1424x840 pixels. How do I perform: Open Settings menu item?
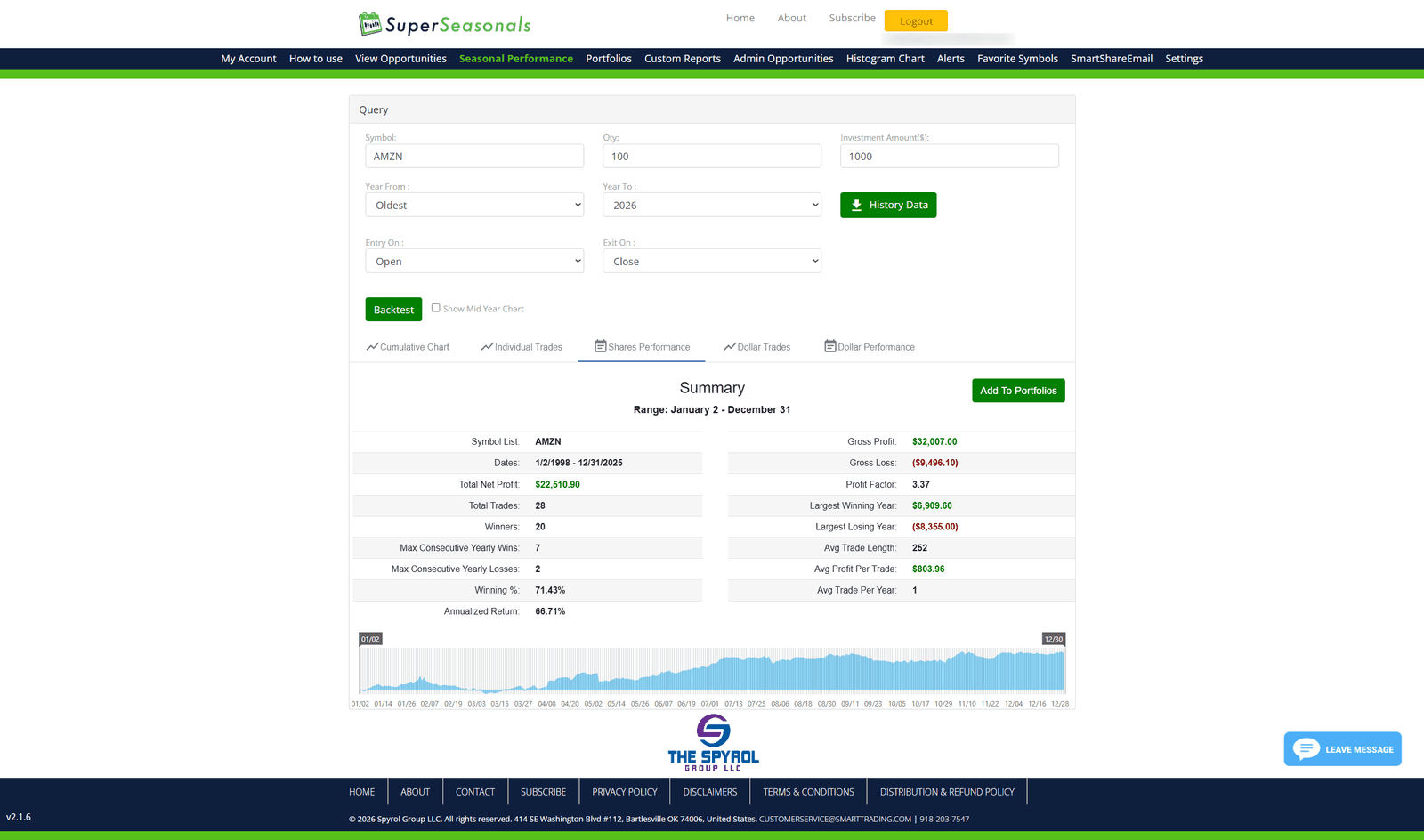click(1184, 59)
